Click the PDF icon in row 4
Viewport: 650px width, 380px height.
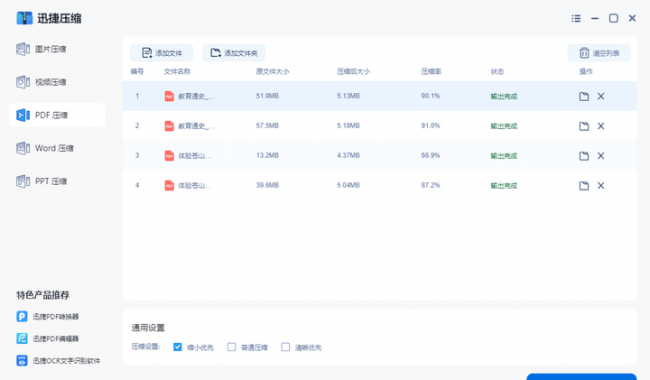(x=169, y=186)
